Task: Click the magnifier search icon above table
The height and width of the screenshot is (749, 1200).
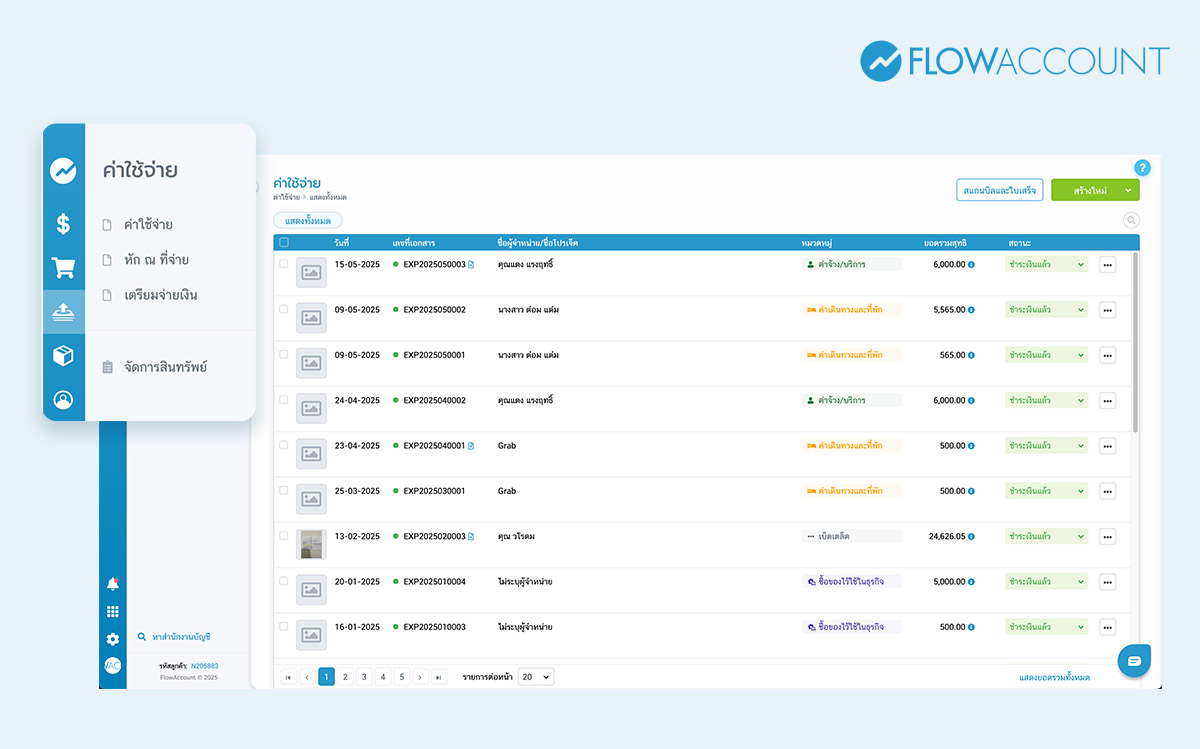Action: pos(1131,220)
